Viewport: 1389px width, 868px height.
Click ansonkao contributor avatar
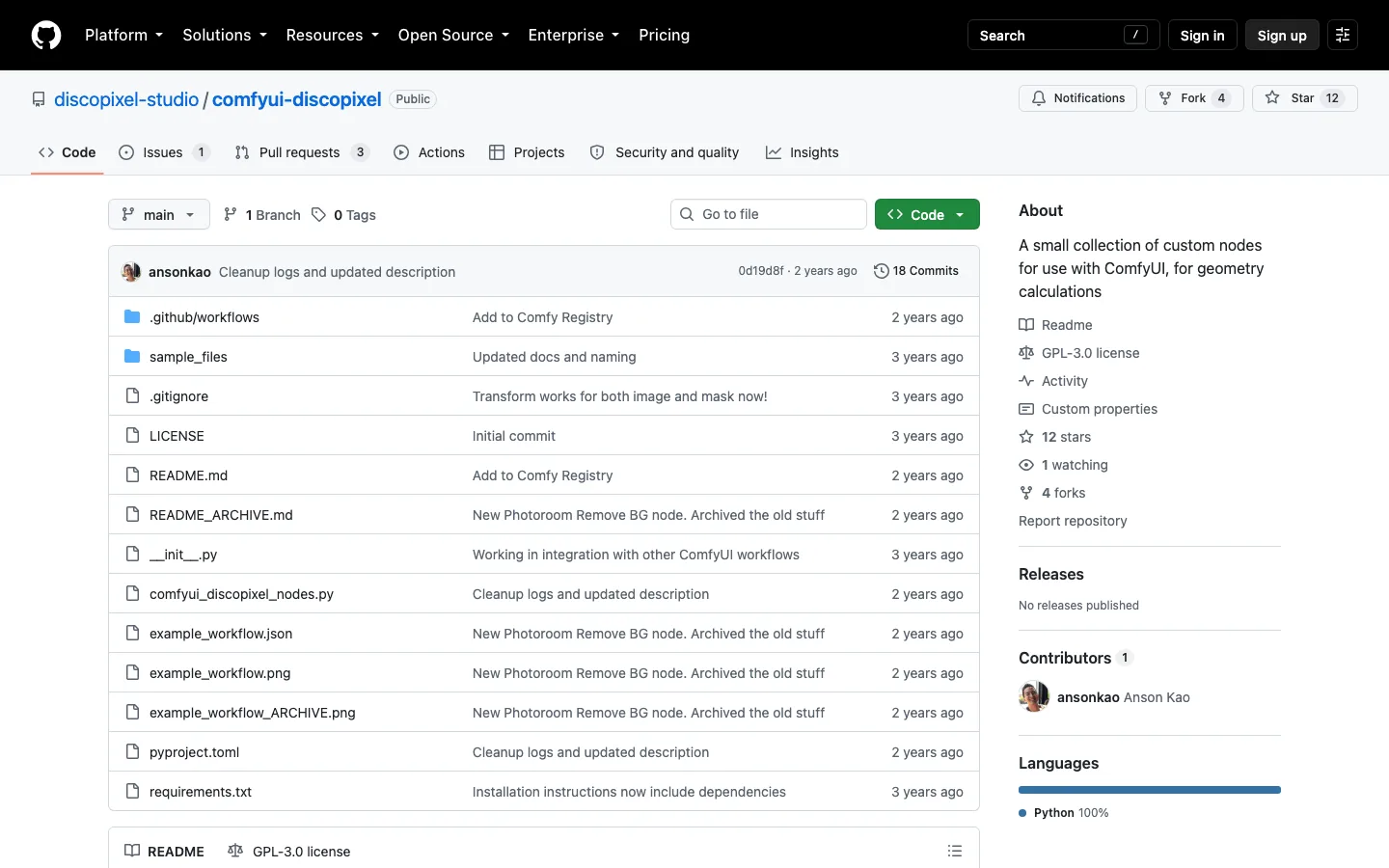pos(1034,696)
